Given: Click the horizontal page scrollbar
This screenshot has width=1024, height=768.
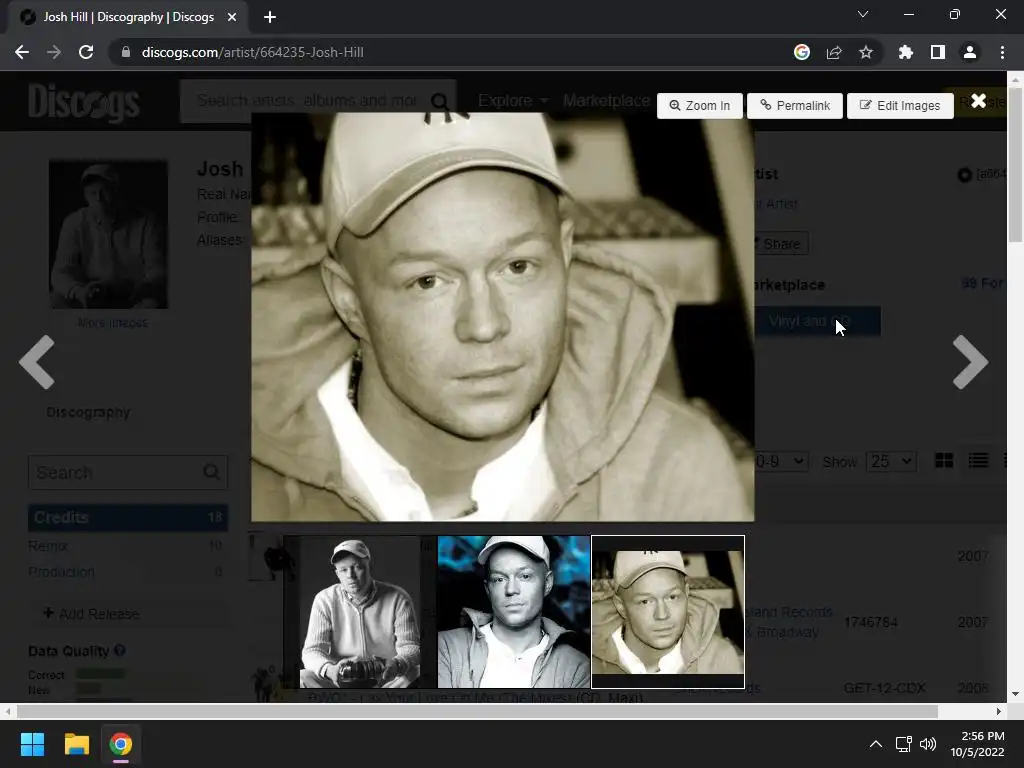Looking at the screenshot, I should tap(477, 711).
